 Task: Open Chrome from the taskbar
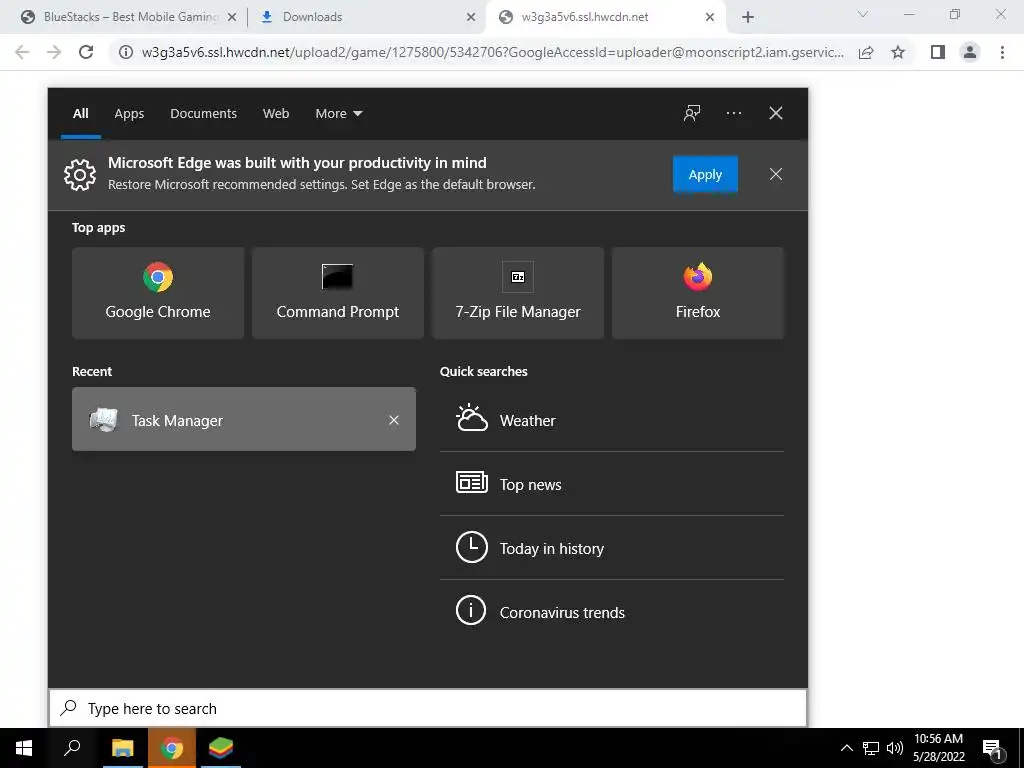[x=172, y=748]
